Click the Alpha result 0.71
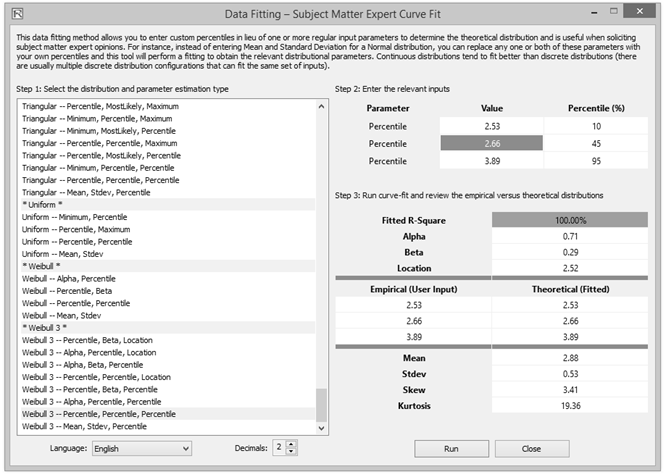This screenshot has width=668, height=474. click(570, 236)
